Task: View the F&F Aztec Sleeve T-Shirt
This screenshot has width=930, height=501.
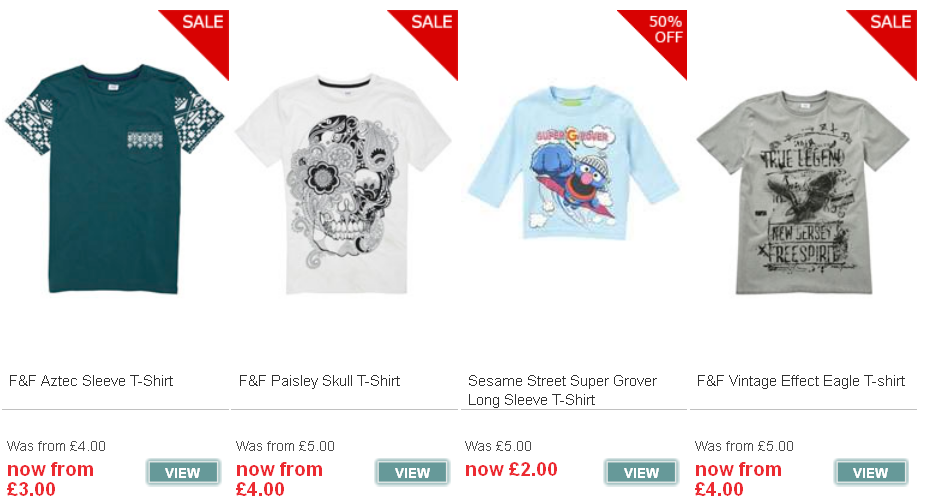Action: (x=183, y=473)
